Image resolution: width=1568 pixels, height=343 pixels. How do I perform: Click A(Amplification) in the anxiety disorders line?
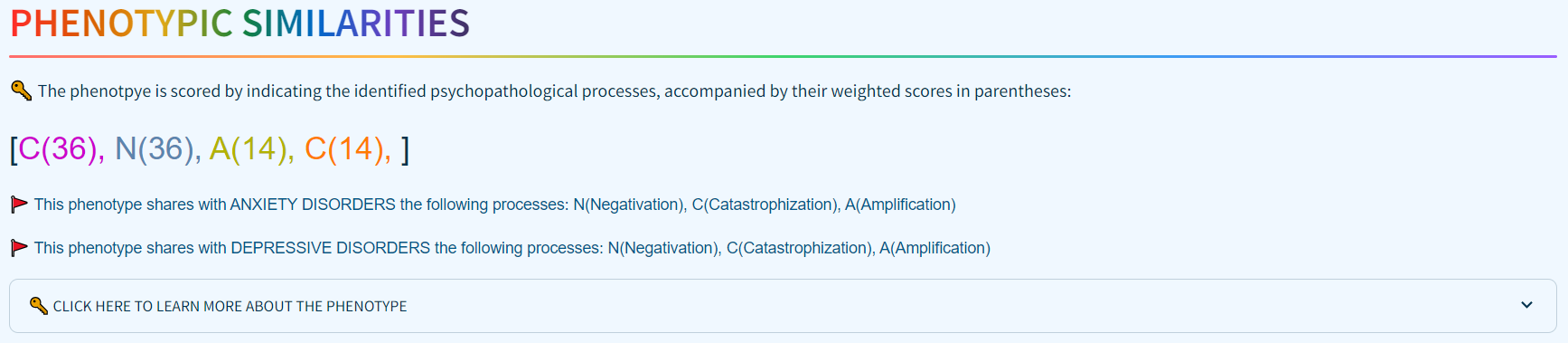coord(900,205)
